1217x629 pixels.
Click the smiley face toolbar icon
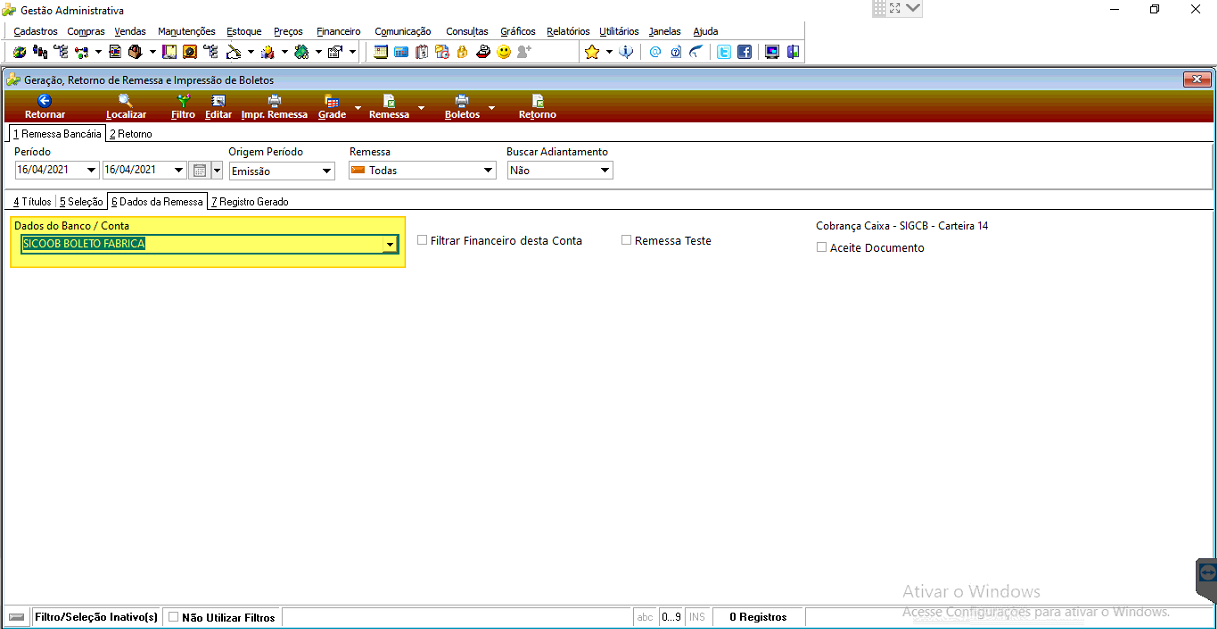tap(503, 52)
